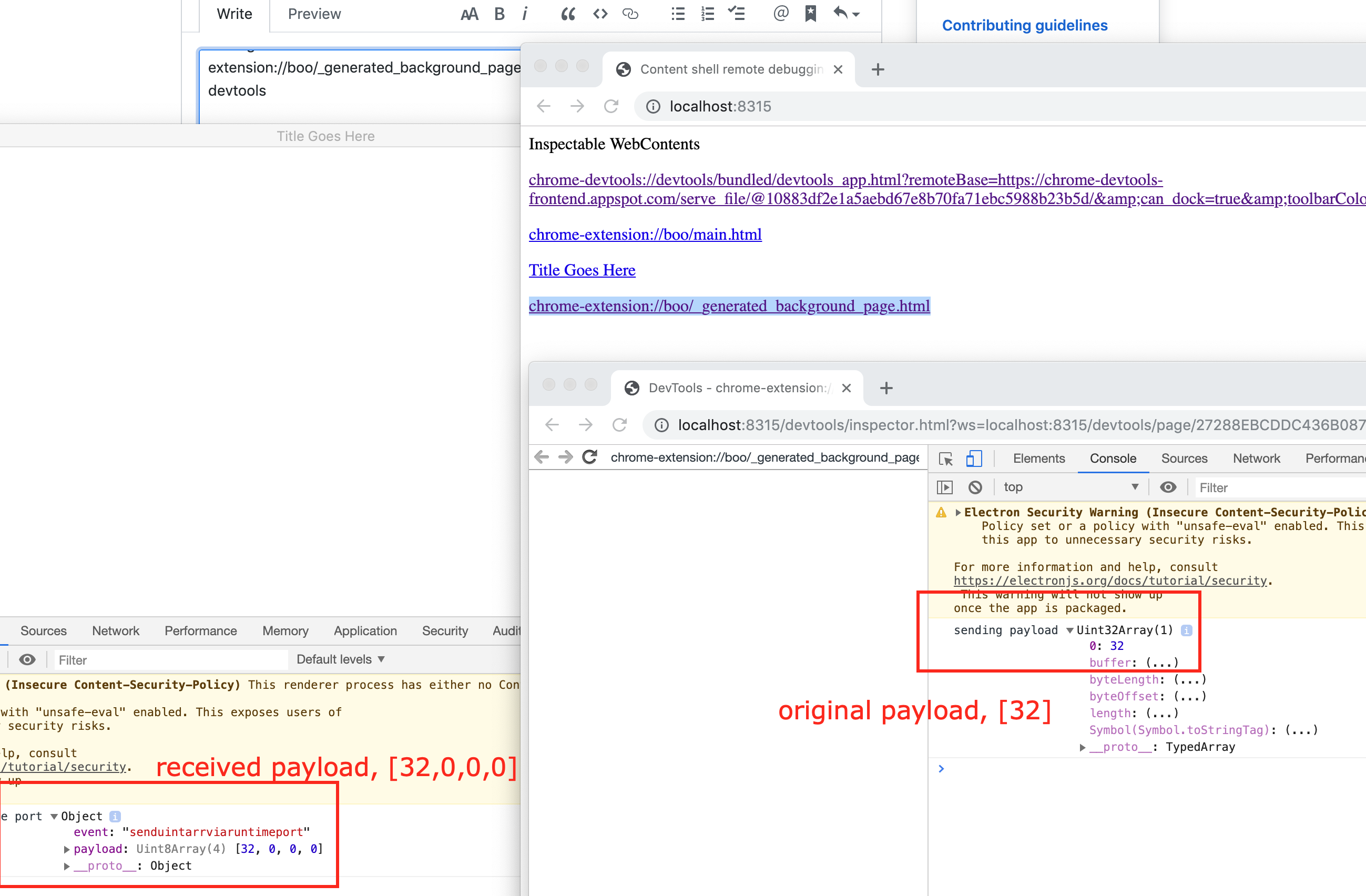Open the _generated_background_page.html link
1366x896 pixels.
pyautogui.click(x=729, y=306)
